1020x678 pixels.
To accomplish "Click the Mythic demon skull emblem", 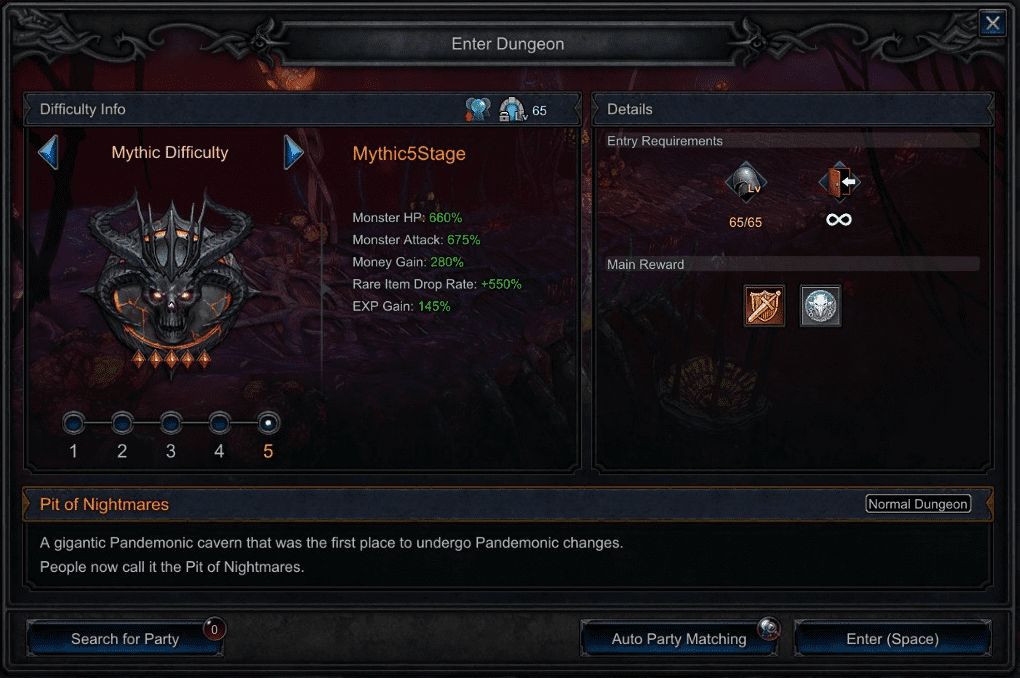I will pos(171,281).
